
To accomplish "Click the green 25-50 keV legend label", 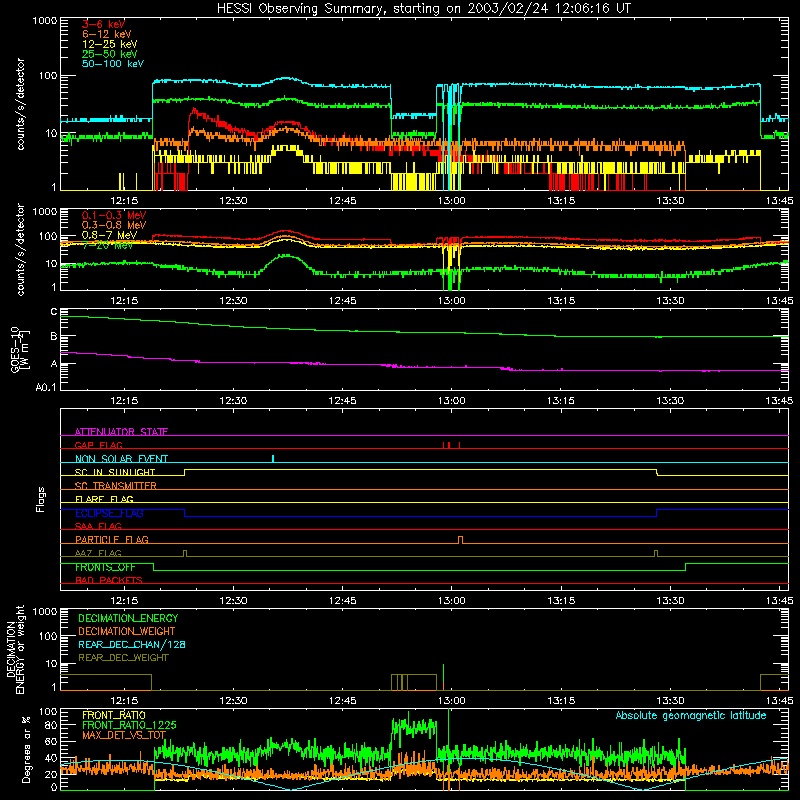I will (110, 54).
